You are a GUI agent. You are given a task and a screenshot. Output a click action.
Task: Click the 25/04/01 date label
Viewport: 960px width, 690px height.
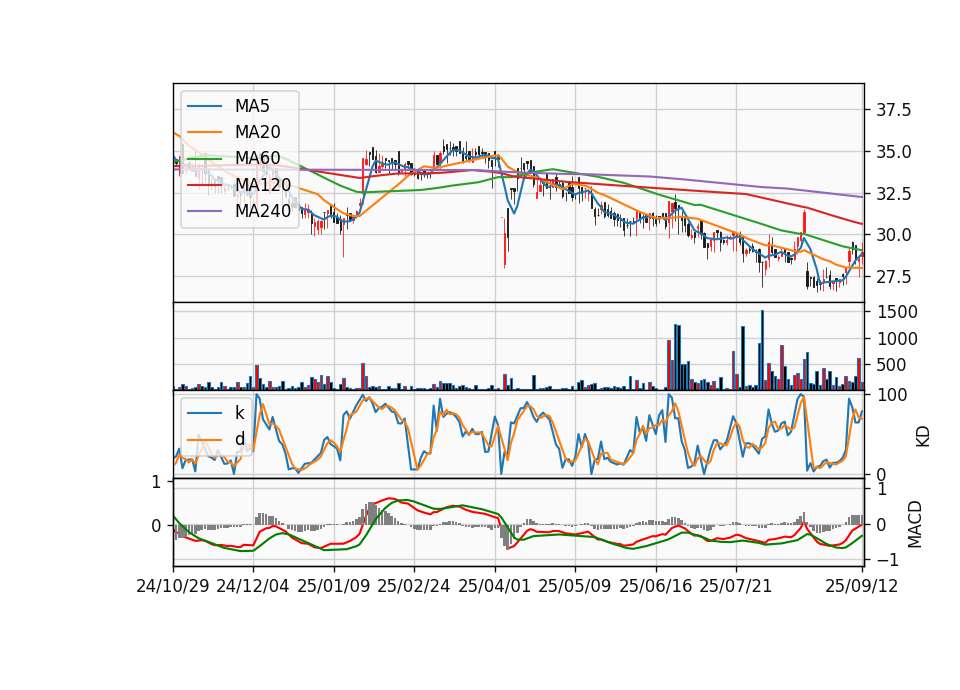tap(495, 586)
